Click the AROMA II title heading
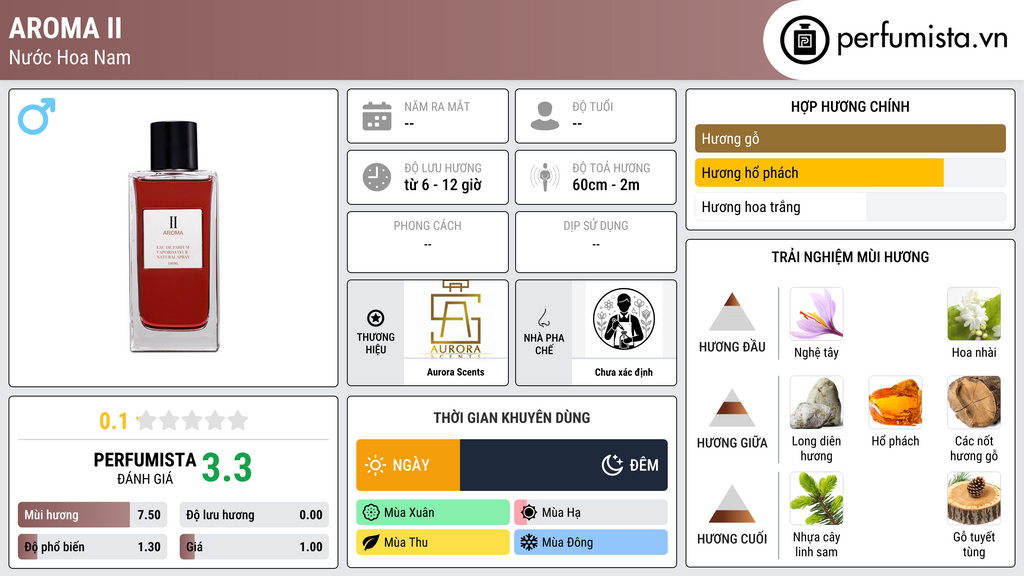1024x576 pixels. [x=65, y=28]
